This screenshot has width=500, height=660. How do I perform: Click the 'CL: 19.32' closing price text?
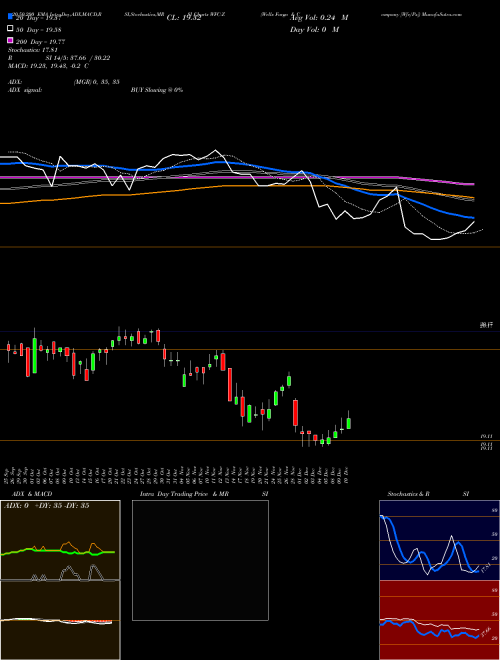pyautogui.click(x=184, y=18)
